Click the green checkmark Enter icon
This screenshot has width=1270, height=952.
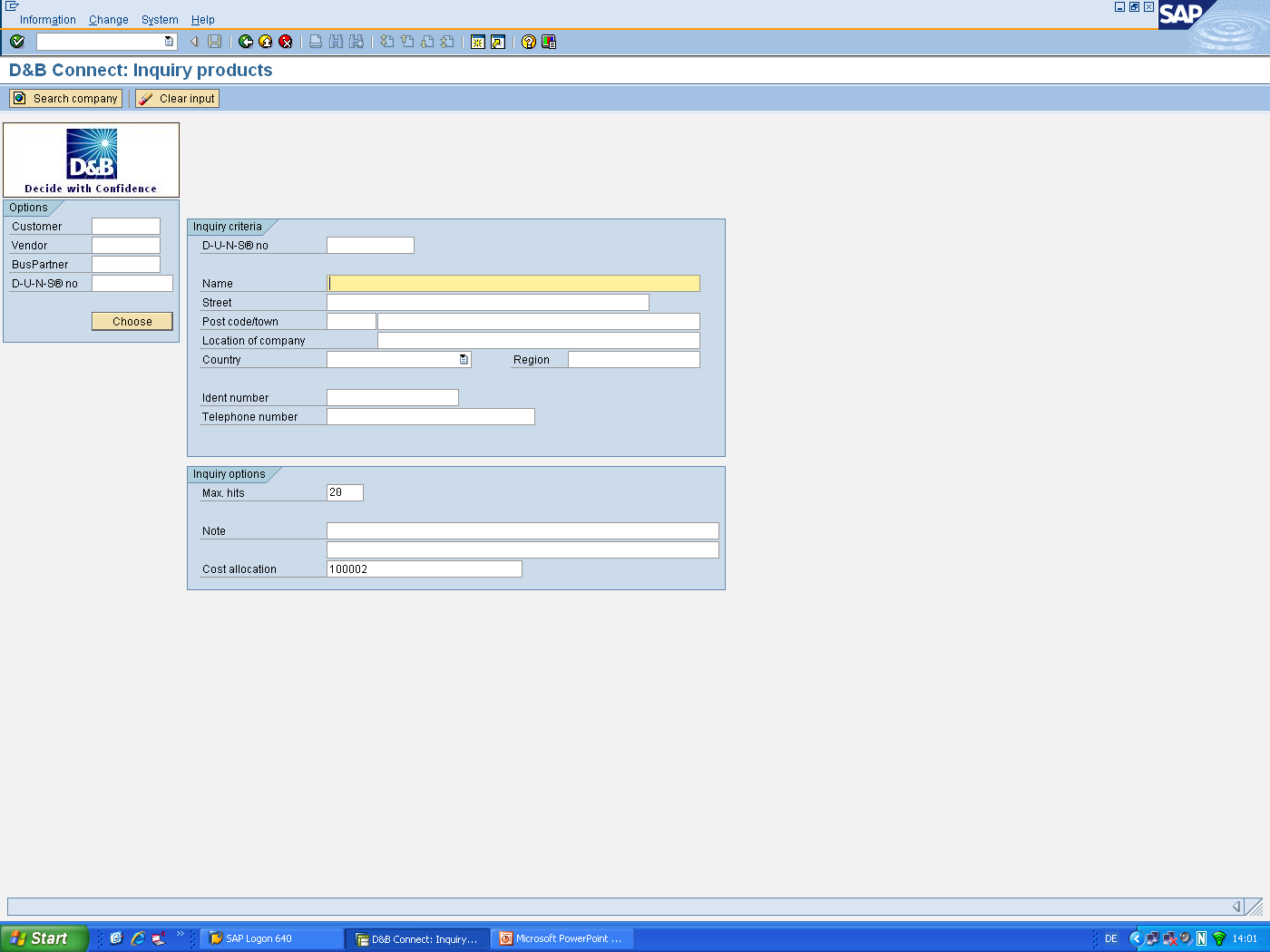17,42
